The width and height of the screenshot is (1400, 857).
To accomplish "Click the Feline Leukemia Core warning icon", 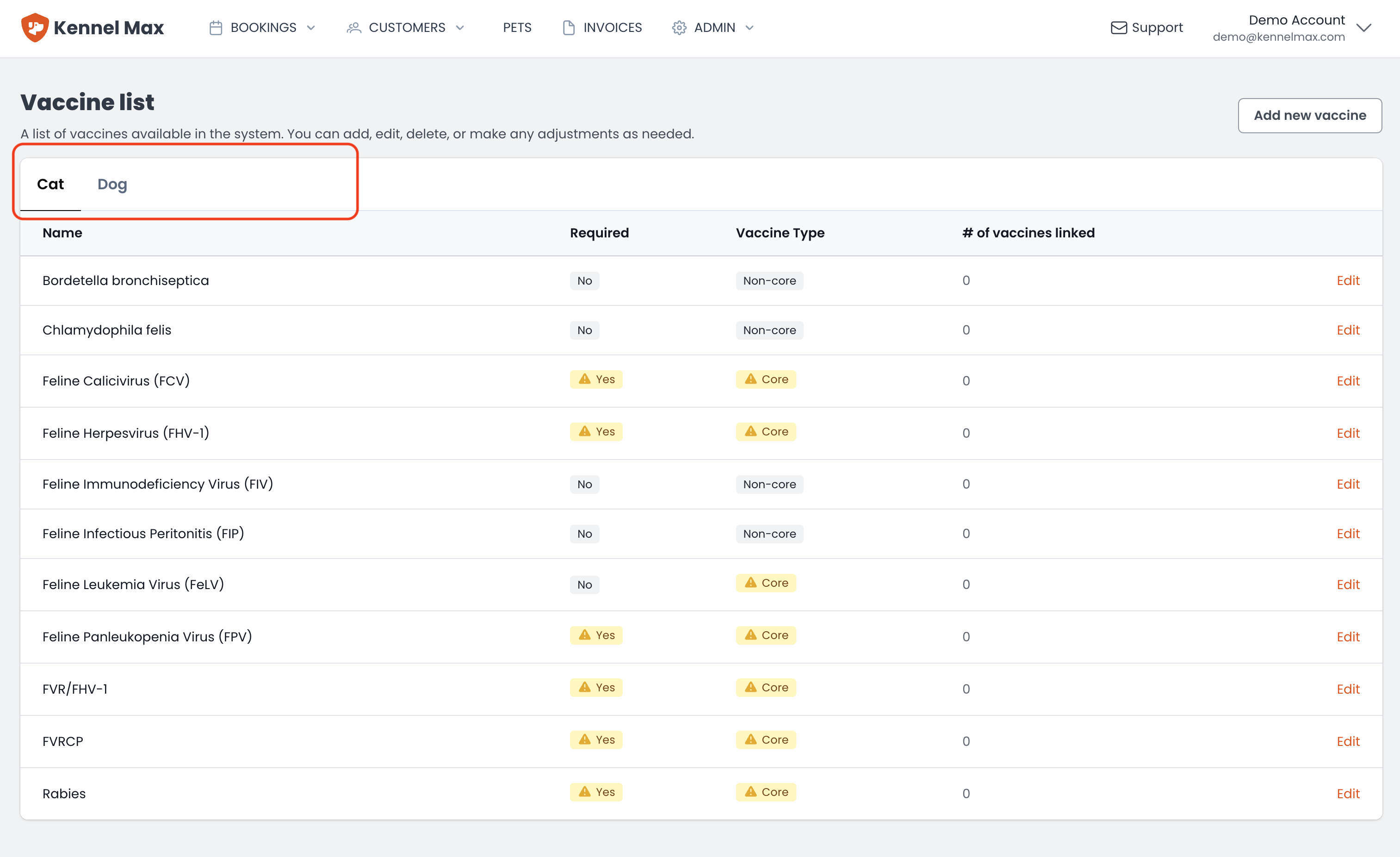I will click(x=750, y=583).
